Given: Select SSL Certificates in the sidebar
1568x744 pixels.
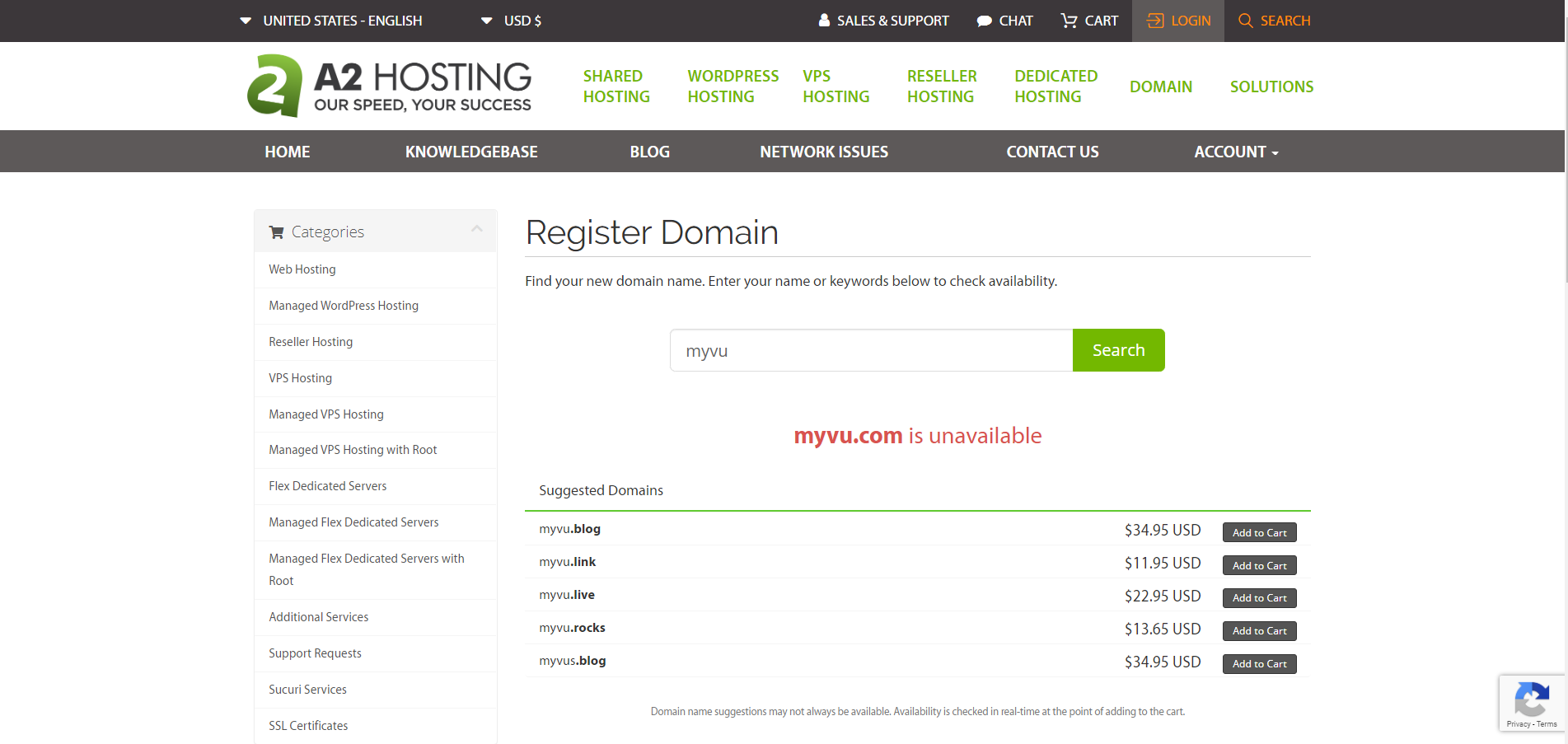Looking at the screenshot, I should pos(308,726).
